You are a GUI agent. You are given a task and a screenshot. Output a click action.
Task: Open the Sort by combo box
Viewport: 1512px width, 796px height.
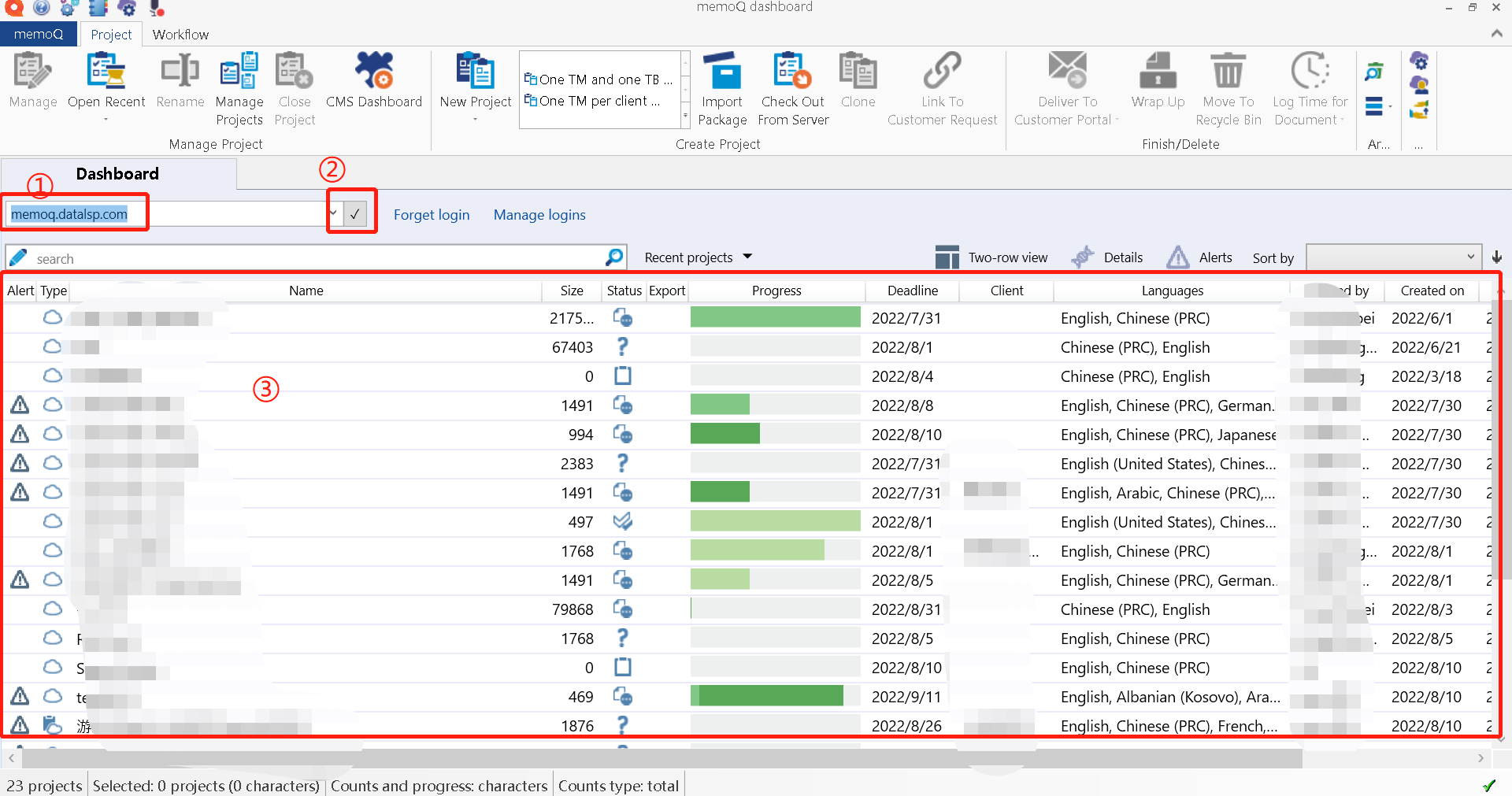pos(1392,257)
